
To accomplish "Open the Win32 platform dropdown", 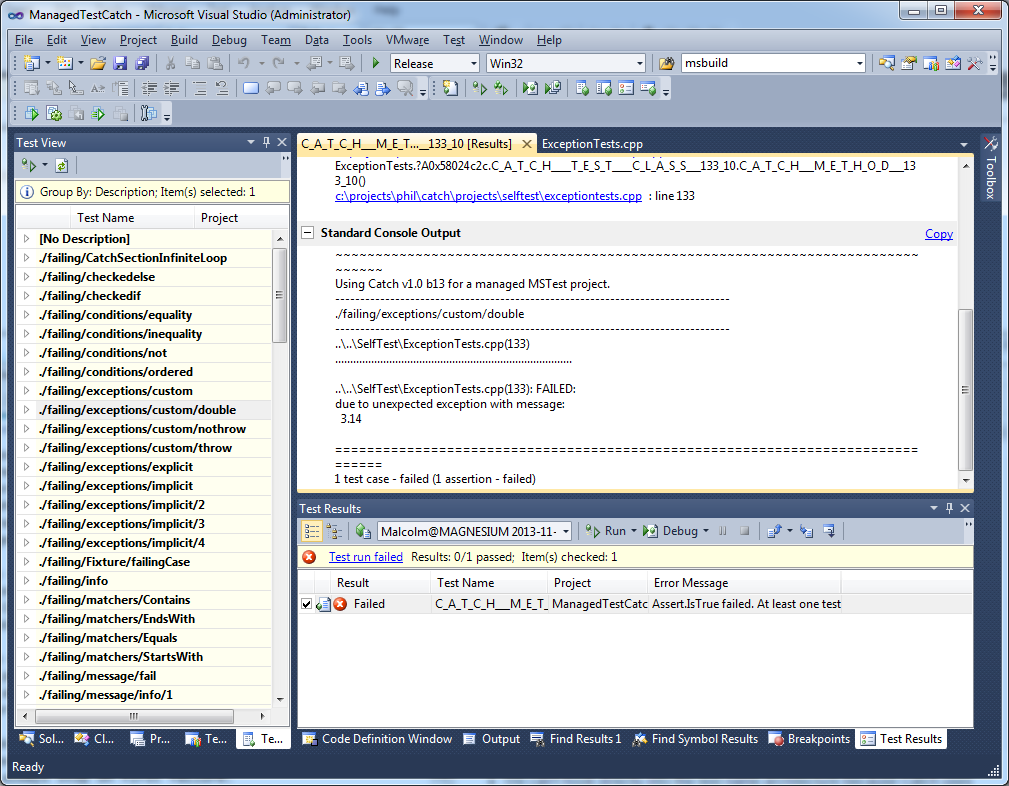I will (x=640, y=63).
